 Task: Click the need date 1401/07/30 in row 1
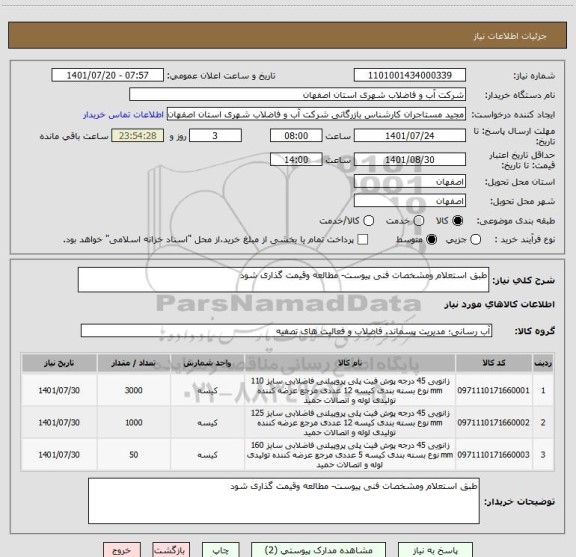[x=59, y=390]
